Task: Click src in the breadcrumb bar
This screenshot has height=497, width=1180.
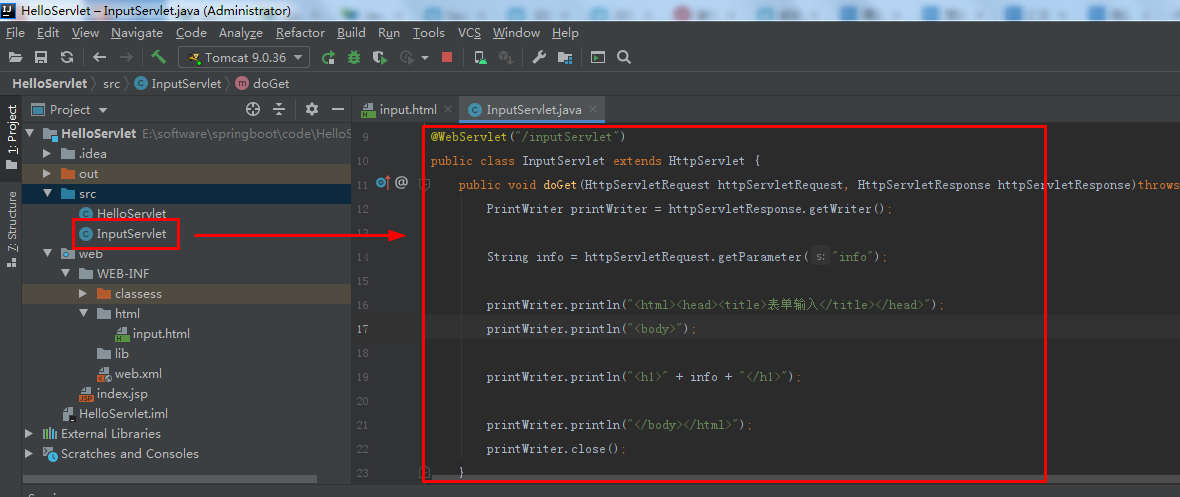Action: tap(111, 84)
